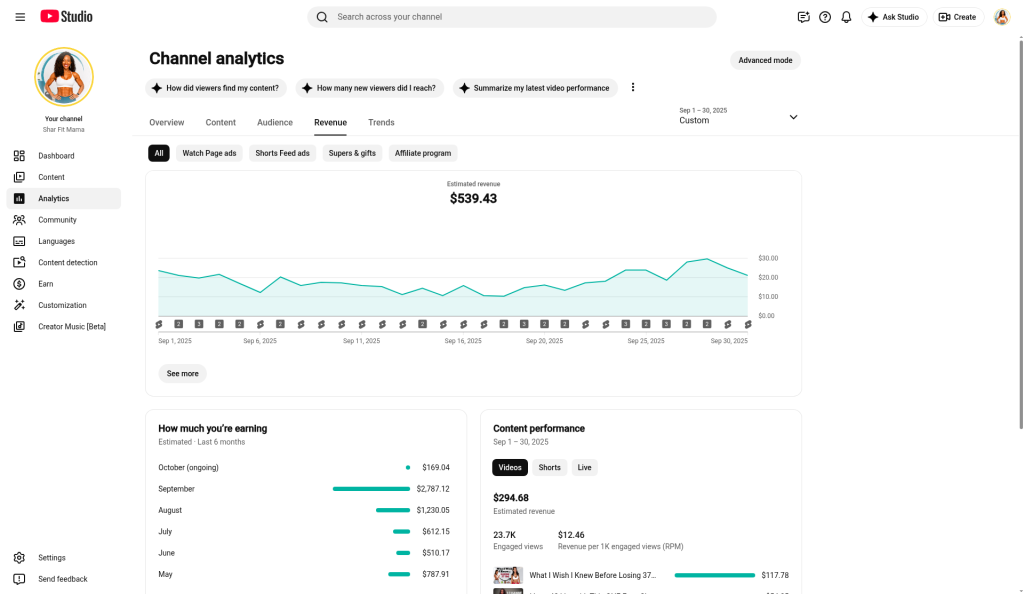Viewport: 1024px width, 594px height.
Task: Open the notifications bell
Action: pyautogui.click(x=846, y=17)
